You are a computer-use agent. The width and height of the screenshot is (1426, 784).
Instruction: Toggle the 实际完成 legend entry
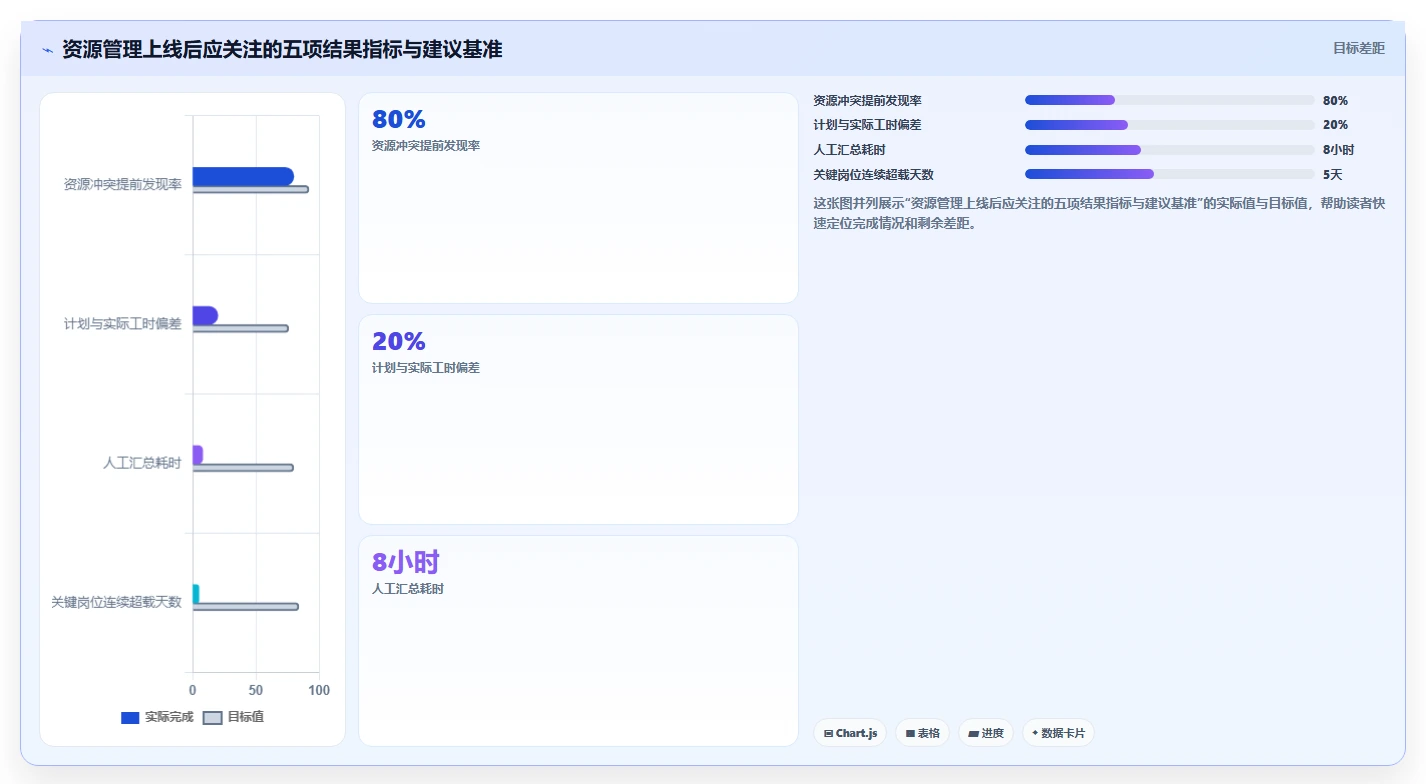click(157, 717)
